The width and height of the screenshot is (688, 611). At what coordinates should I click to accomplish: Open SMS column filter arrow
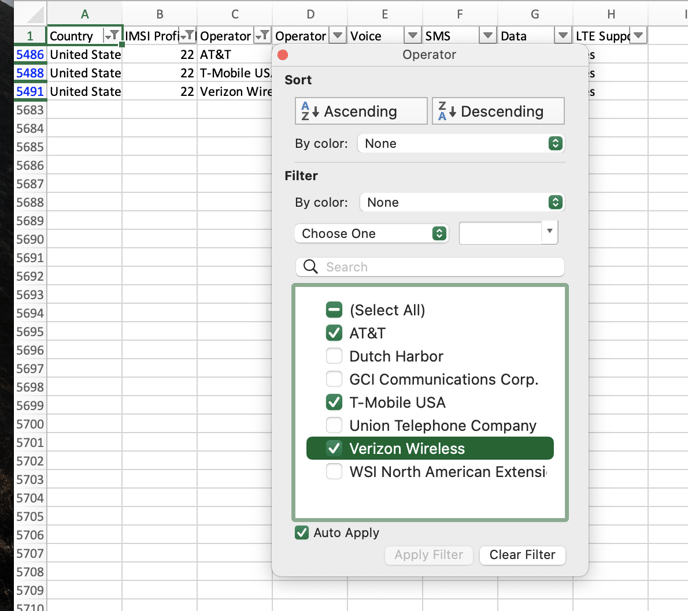487,36
